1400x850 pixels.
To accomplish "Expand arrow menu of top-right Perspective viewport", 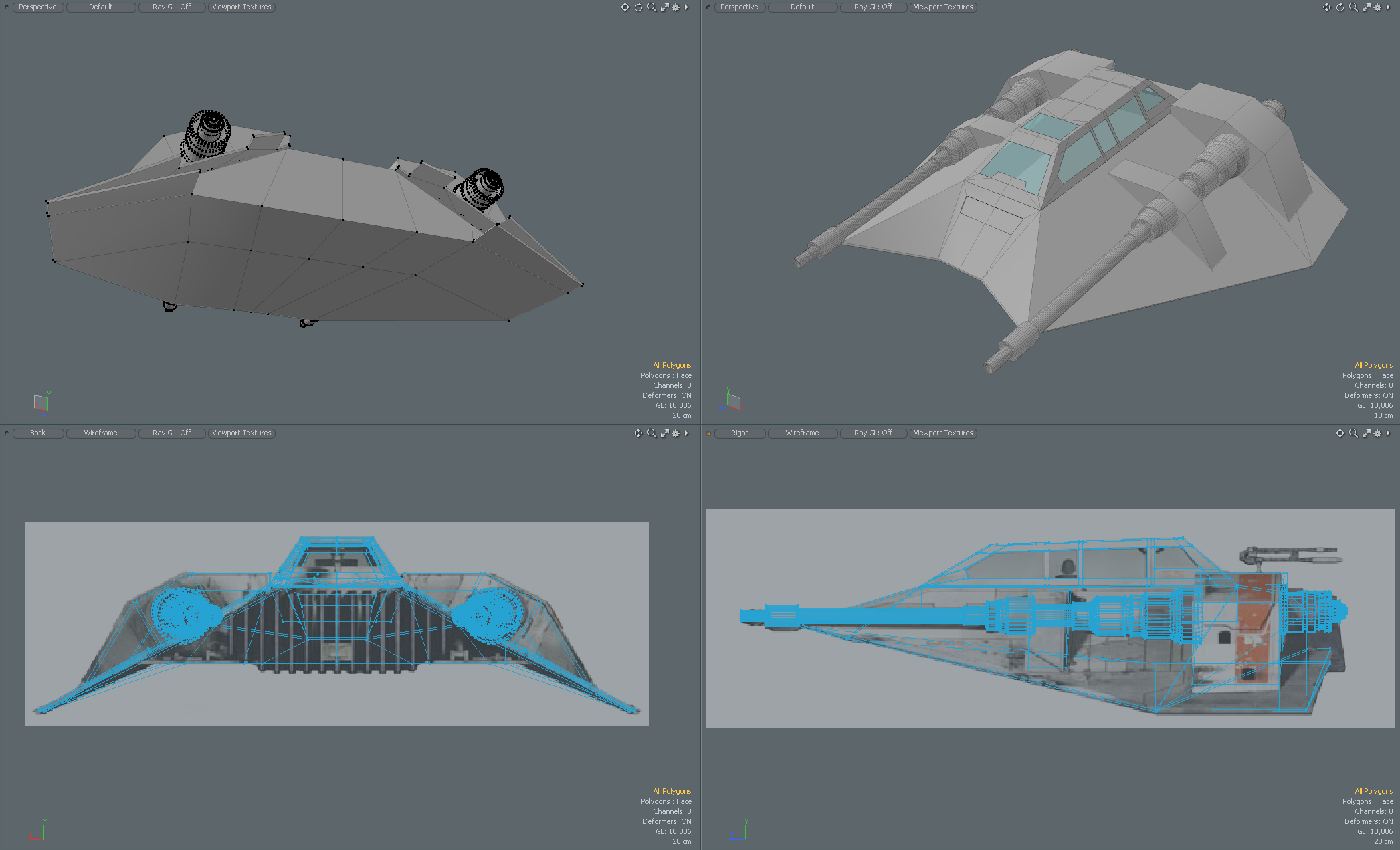I will pyautogui.click(x=1388, y=7).
